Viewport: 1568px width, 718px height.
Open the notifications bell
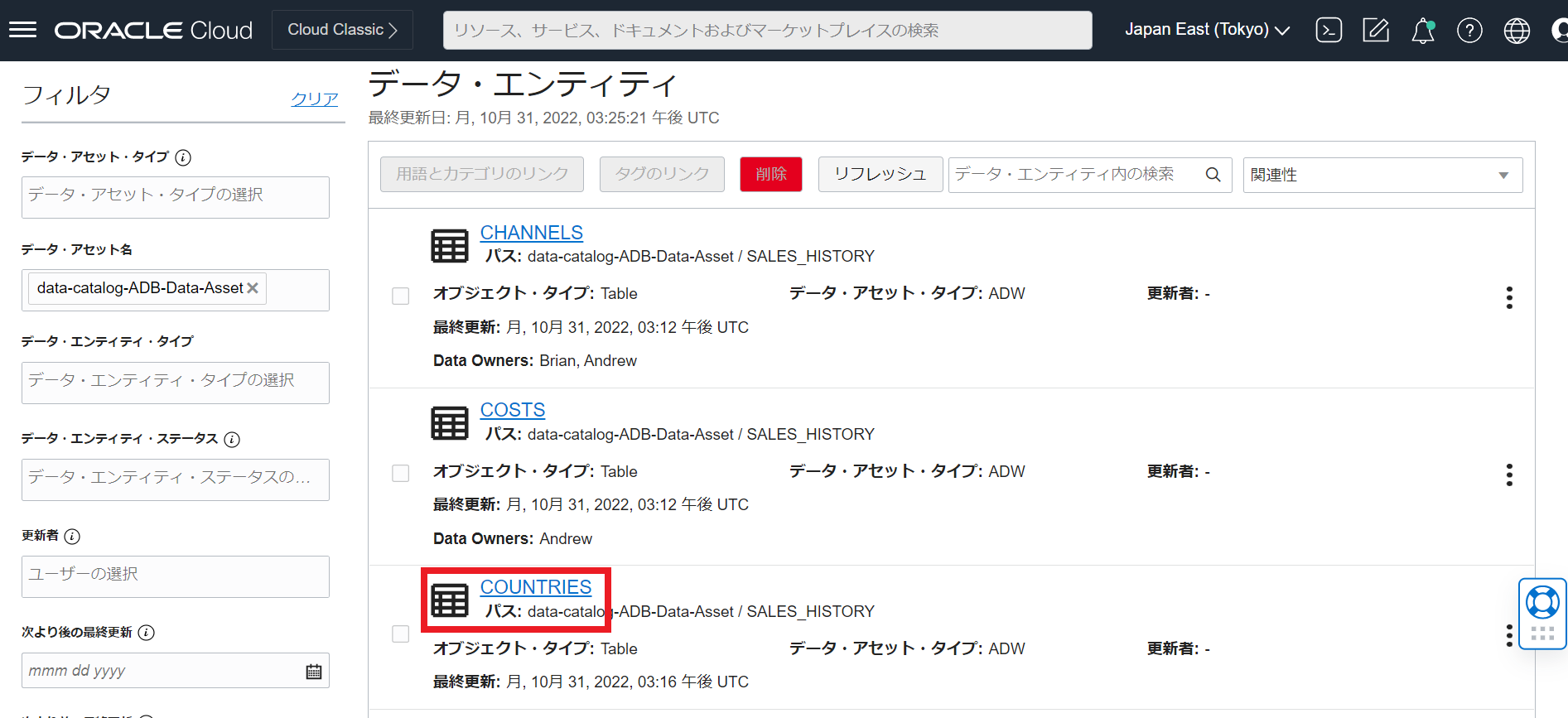[1422, 31]
